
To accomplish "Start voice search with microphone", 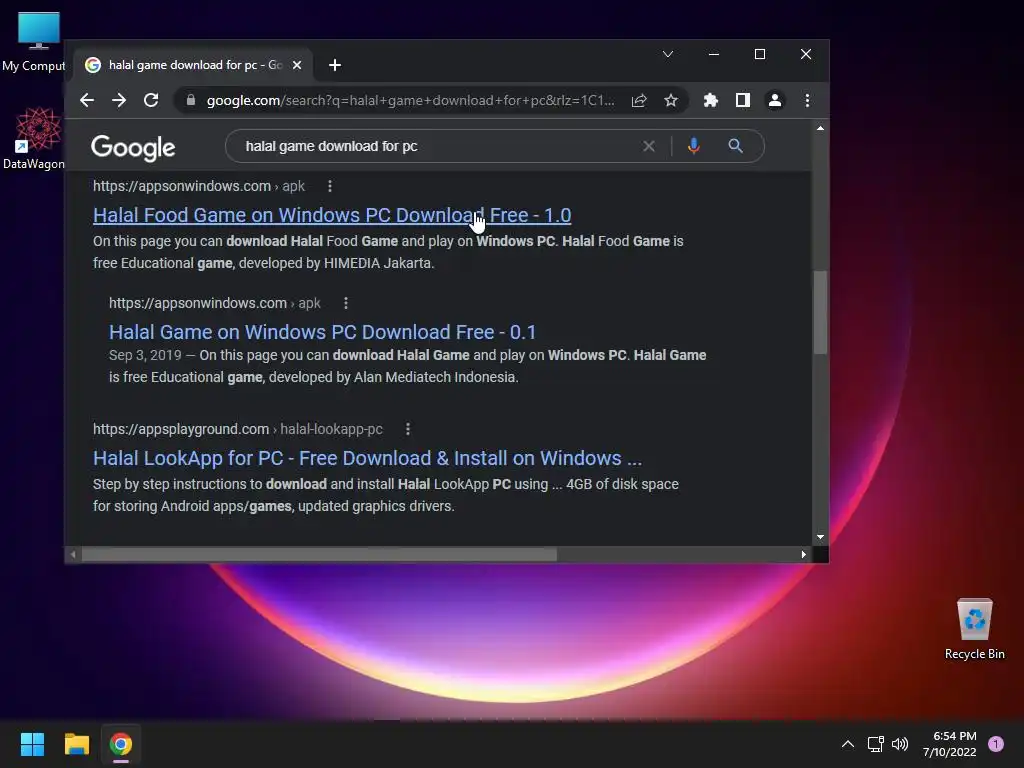I will 694,146.
